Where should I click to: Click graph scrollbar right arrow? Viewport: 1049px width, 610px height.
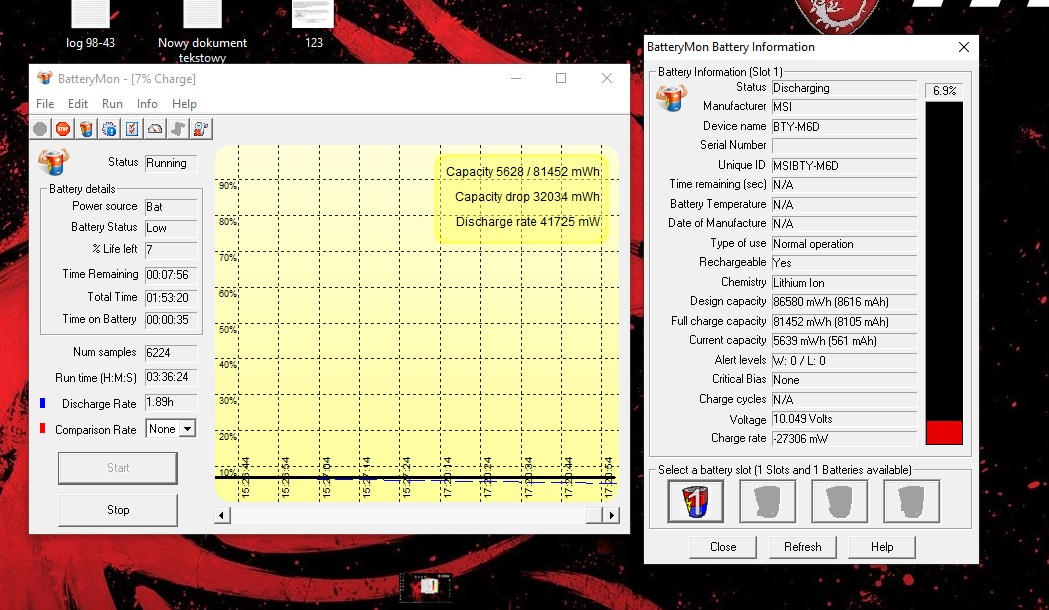click(x=611, y=515)
